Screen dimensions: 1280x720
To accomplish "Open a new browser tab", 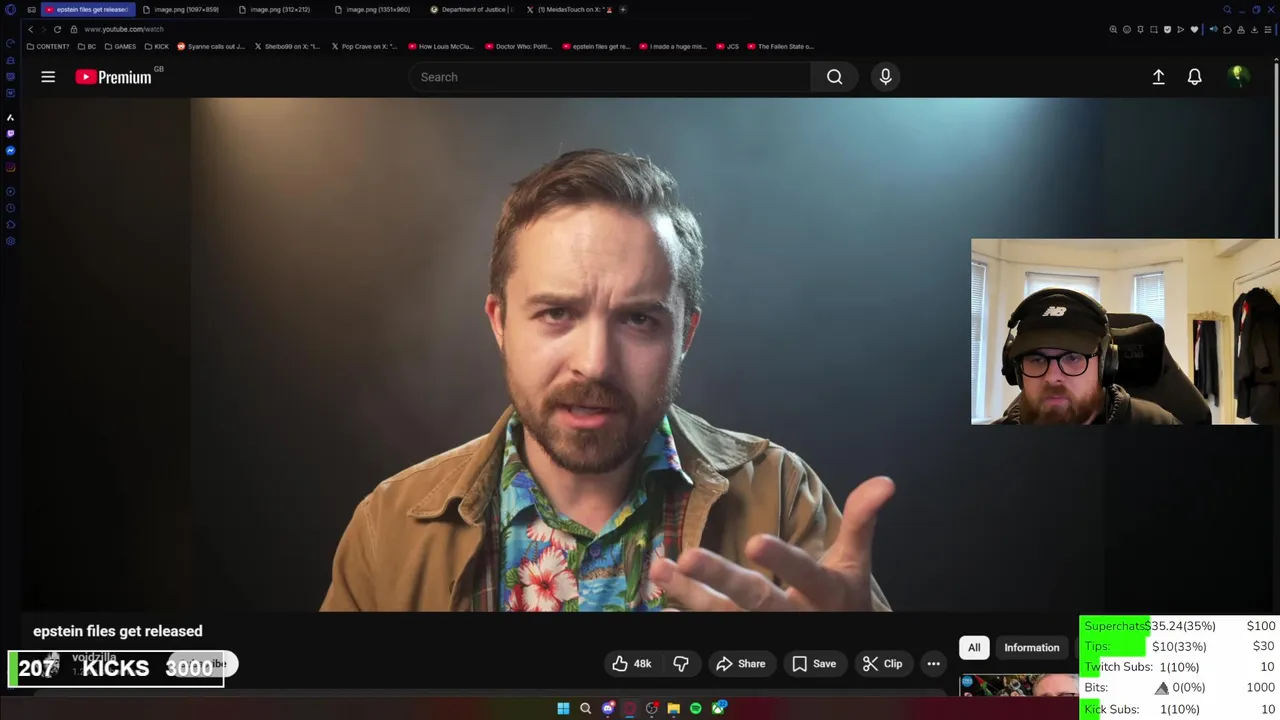I will point(623,9).
